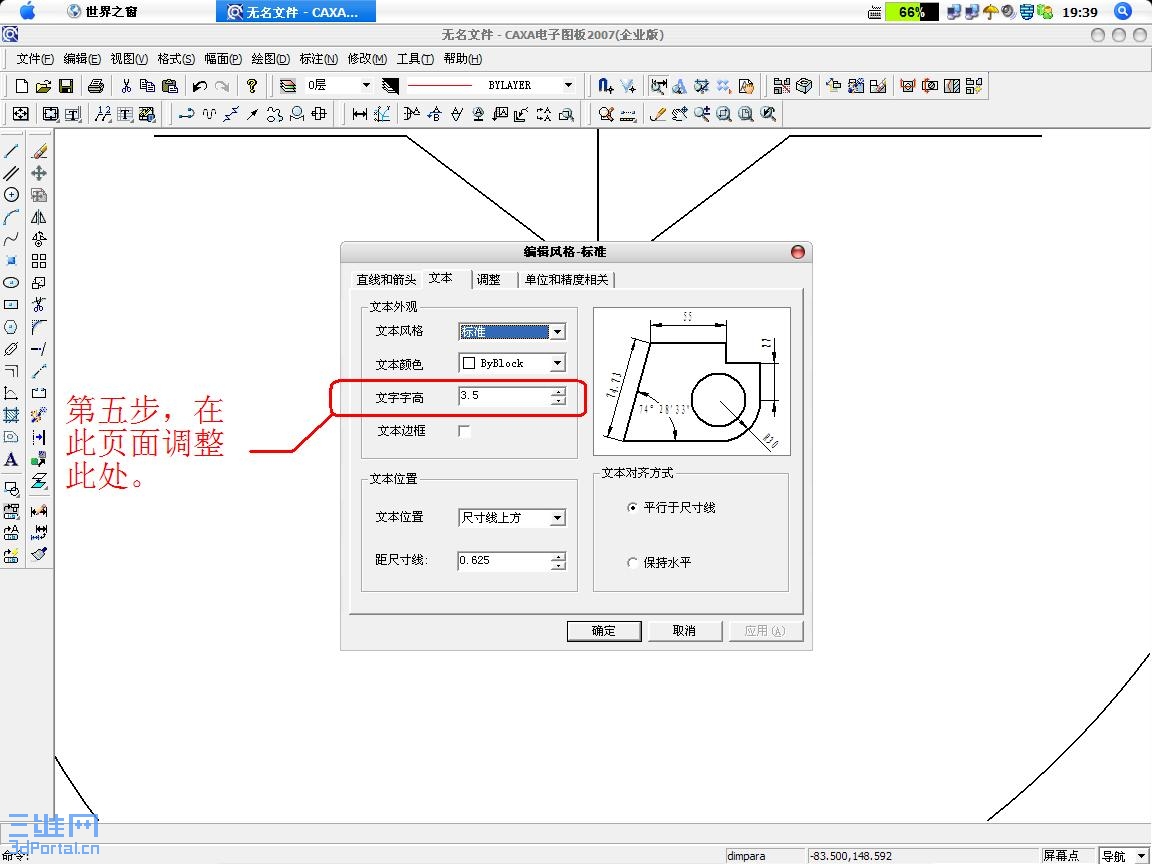Open the 格式(S) menu
This screenshot has width=1152, height=864.
176,59
